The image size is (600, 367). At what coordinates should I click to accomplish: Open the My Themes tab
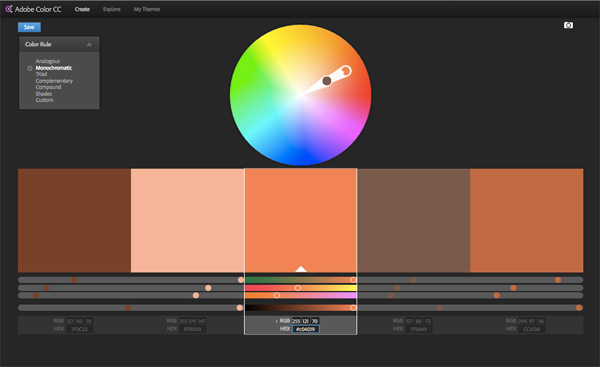point(147,9)
